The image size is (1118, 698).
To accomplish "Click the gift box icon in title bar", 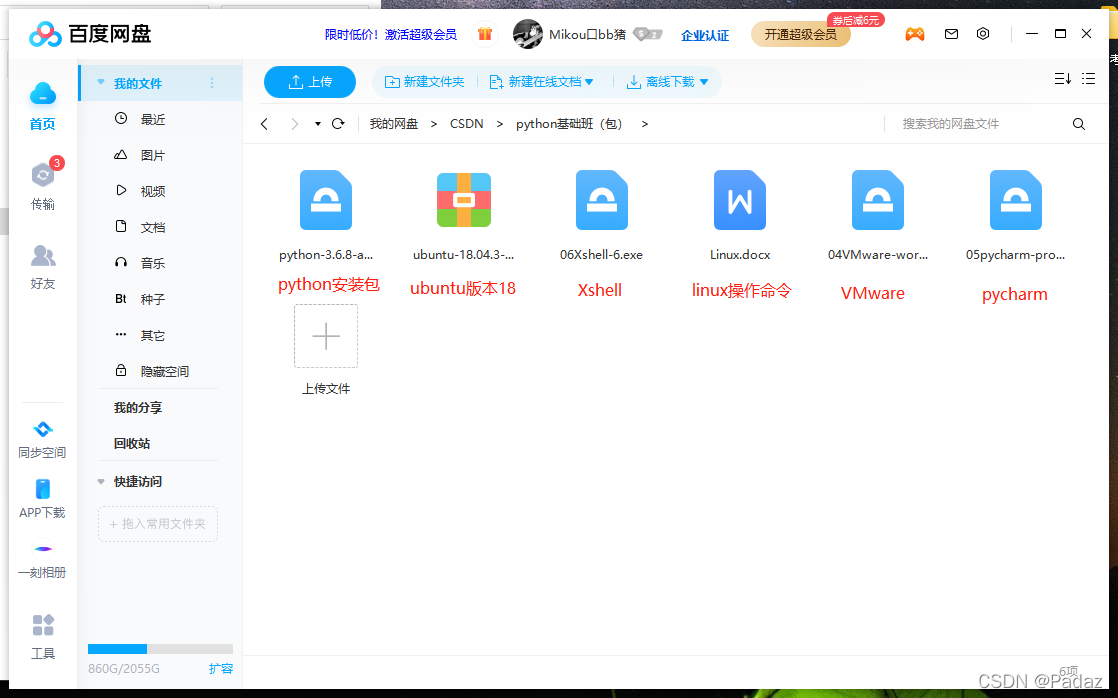I will coord(485,34).
